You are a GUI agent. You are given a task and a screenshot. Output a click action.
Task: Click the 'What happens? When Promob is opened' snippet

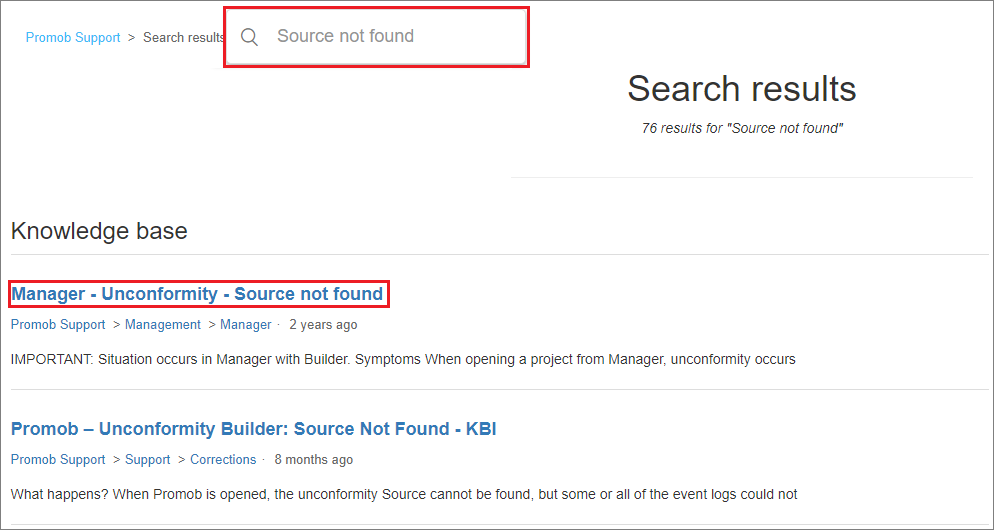click(x=404, y=494)
